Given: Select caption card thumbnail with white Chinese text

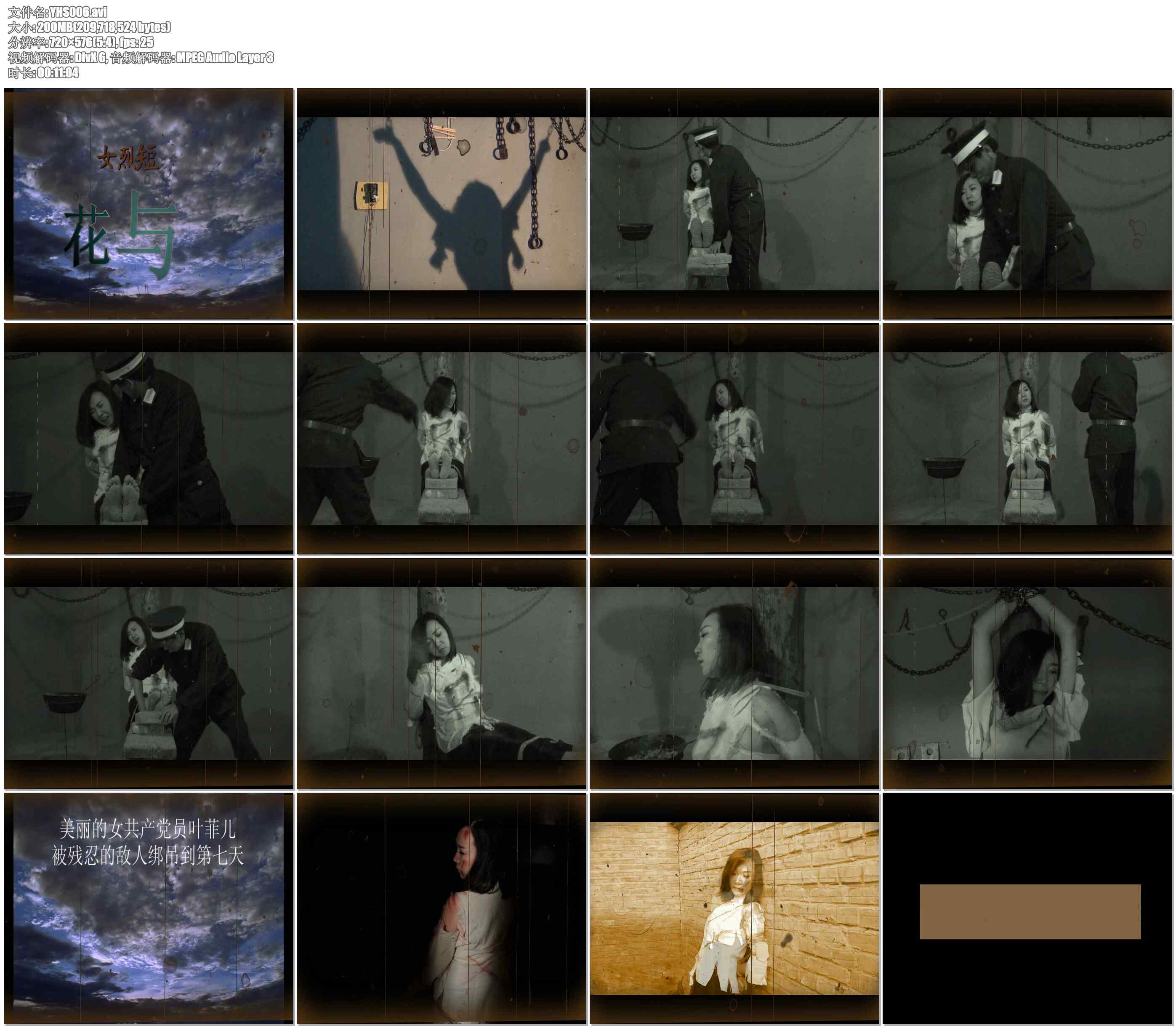Looking at the screenshot, I should click(x=149, y=909).
